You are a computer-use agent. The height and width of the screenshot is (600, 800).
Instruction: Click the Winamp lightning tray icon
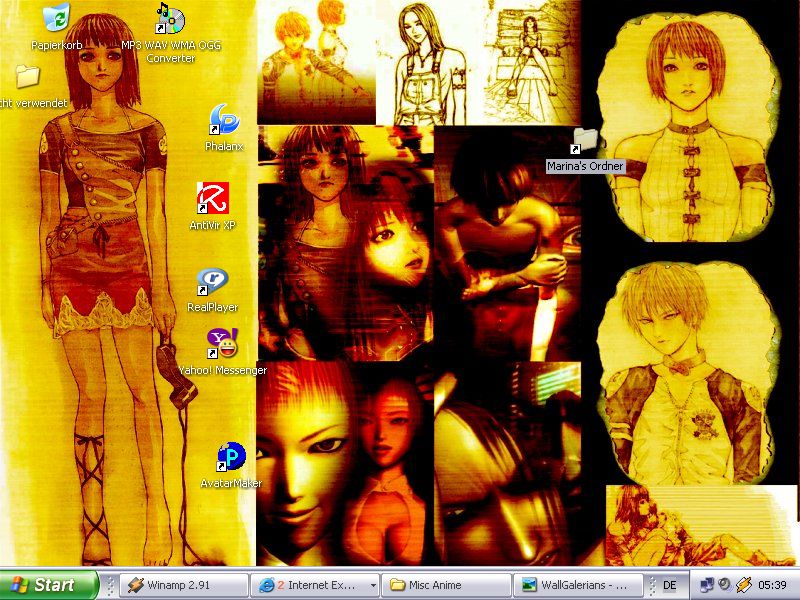(x=743, y=585)
